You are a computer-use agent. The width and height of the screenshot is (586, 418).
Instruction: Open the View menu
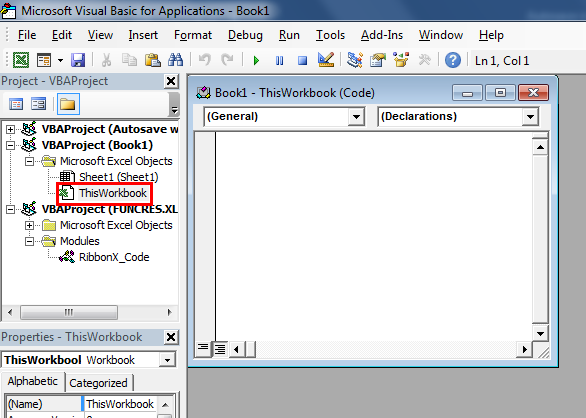(100, 35)
